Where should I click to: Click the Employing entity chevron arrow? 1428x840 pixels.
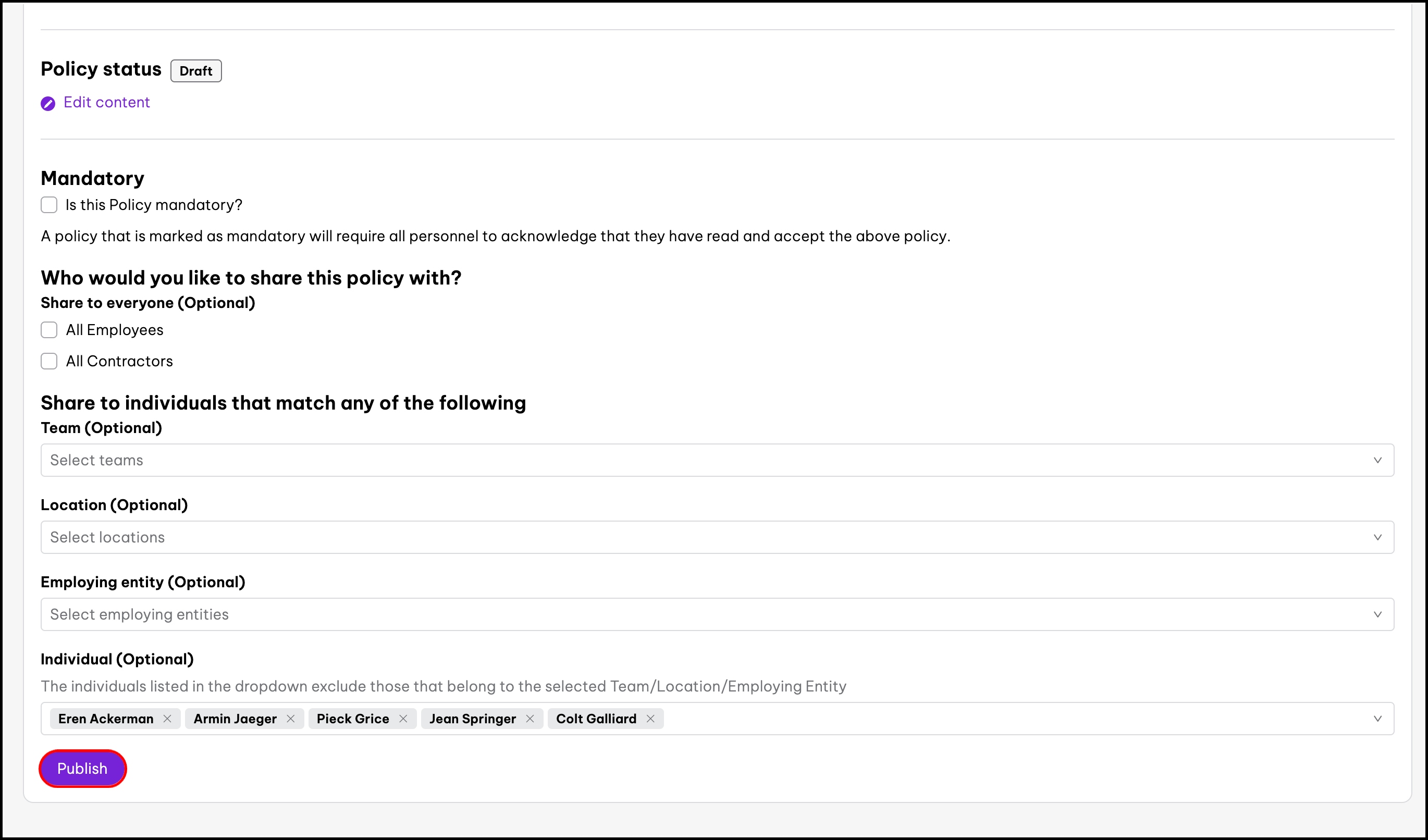pos(1377,614)
